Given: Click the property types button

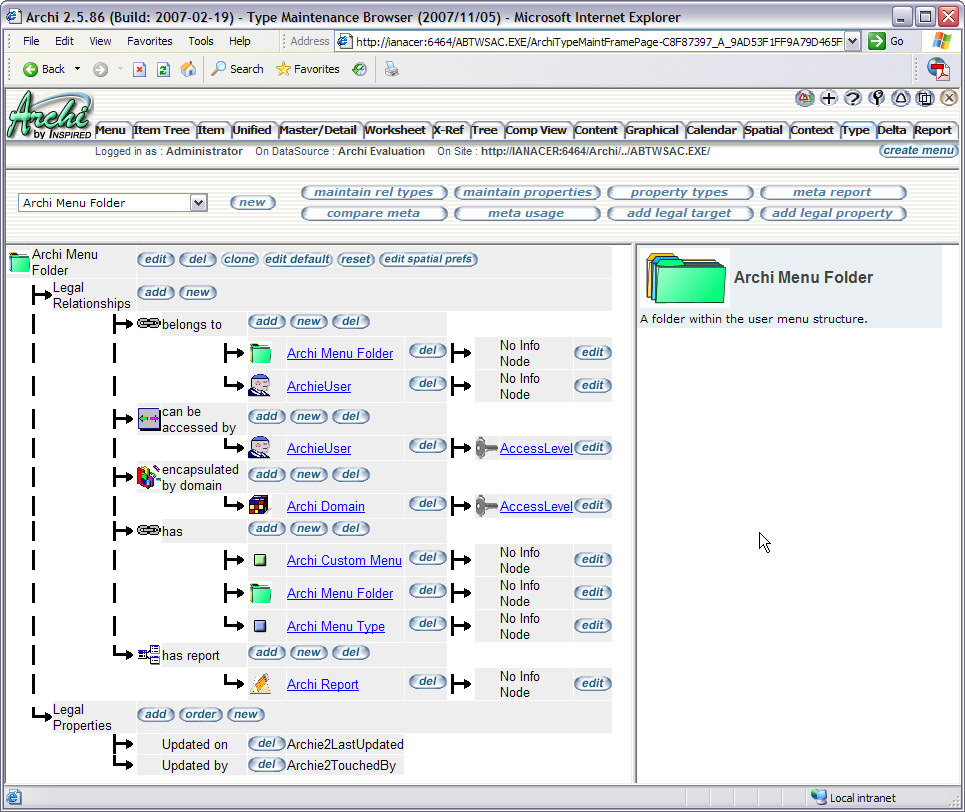Looking at the screenshot, I should pyautogui.click(x=679, y=192).
